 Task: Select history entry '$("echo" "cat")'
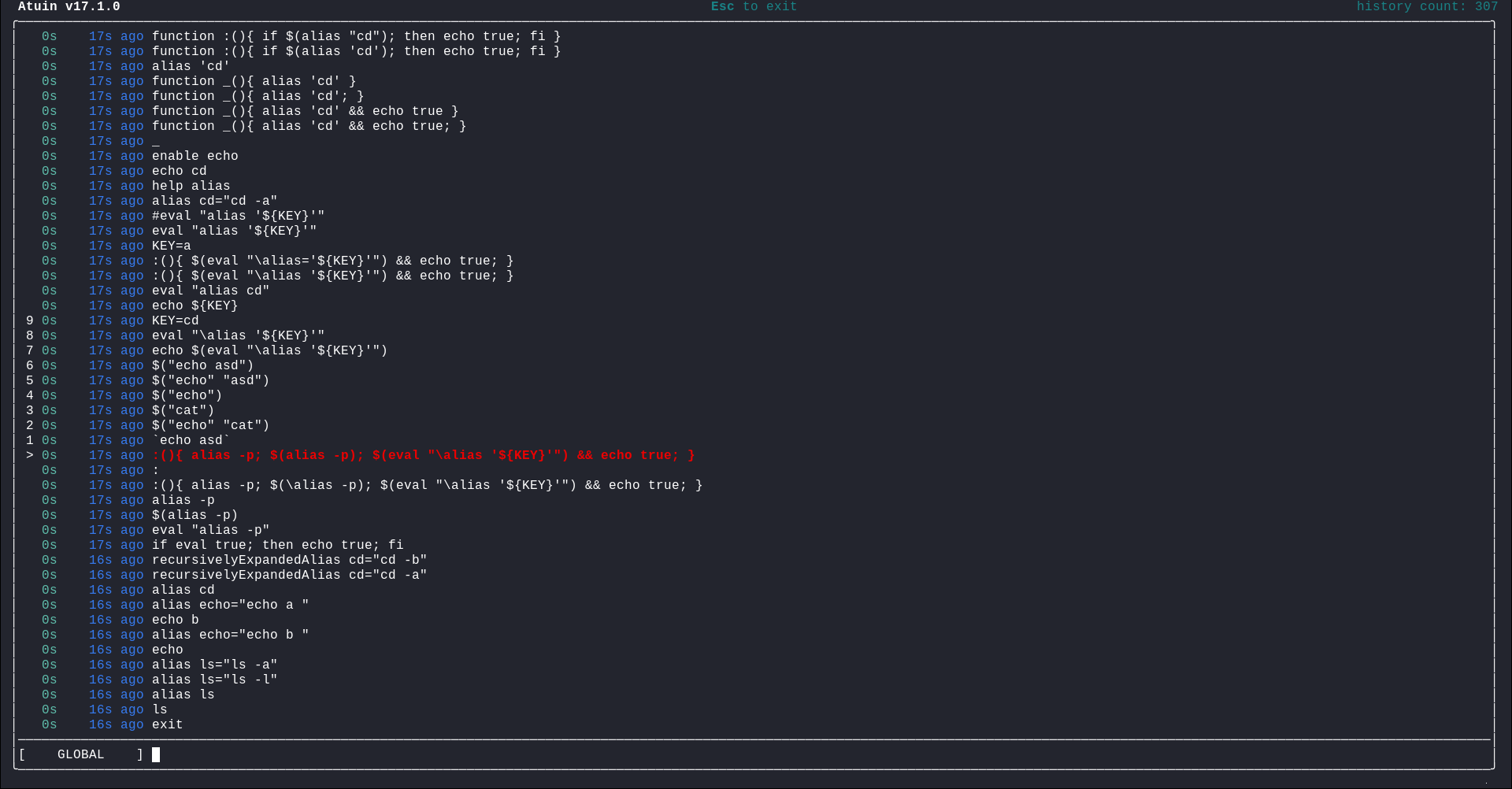coord(211,425)
